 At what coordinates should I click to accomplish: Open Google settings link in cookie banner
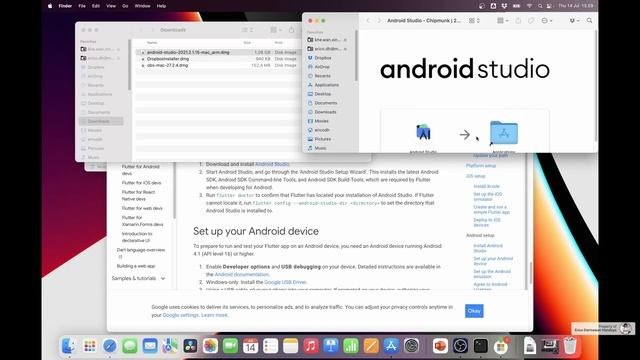click(x=180, y=315)
